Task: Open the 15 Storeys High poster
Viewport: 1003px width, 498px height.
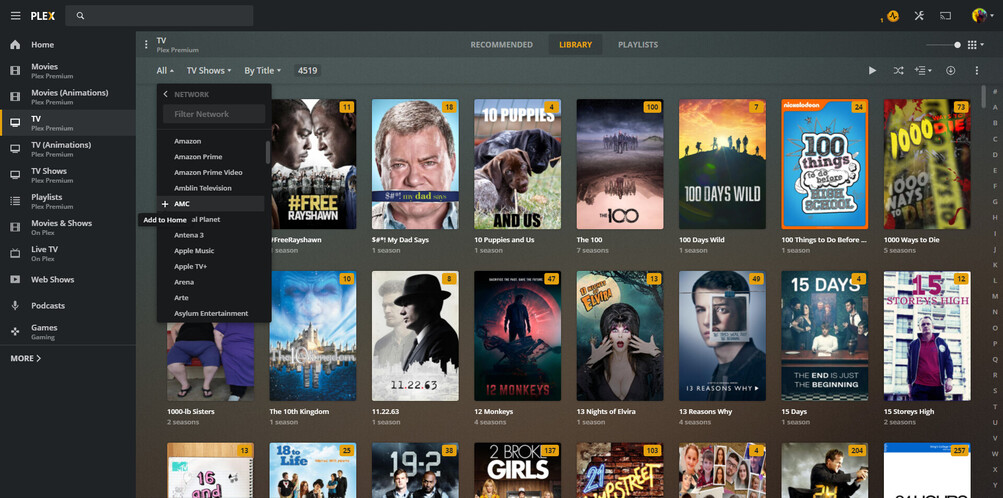Action: [927, 336]
